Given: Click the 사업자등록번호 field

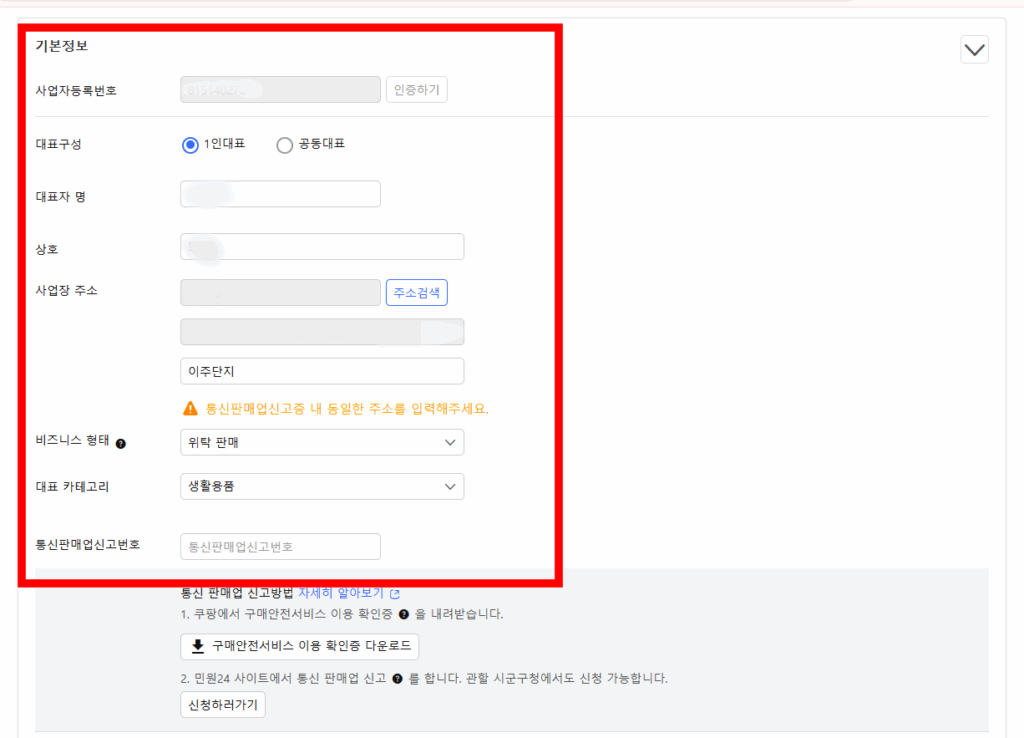Looking at the screenshot, I should pyautogui.click(x=280, y=89).
